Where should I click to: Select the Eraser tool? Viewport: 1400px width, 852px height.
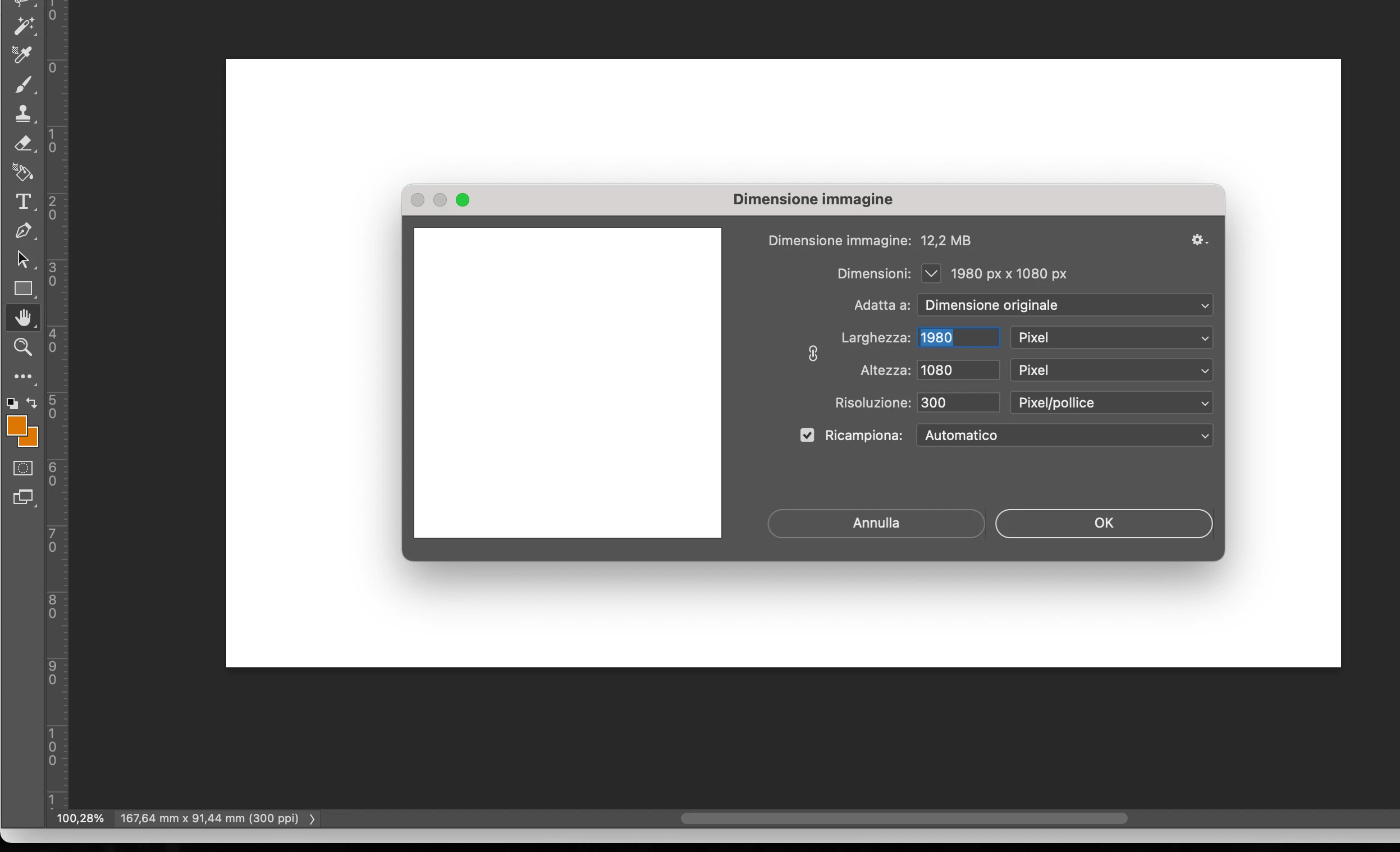[x=22, y=143]
